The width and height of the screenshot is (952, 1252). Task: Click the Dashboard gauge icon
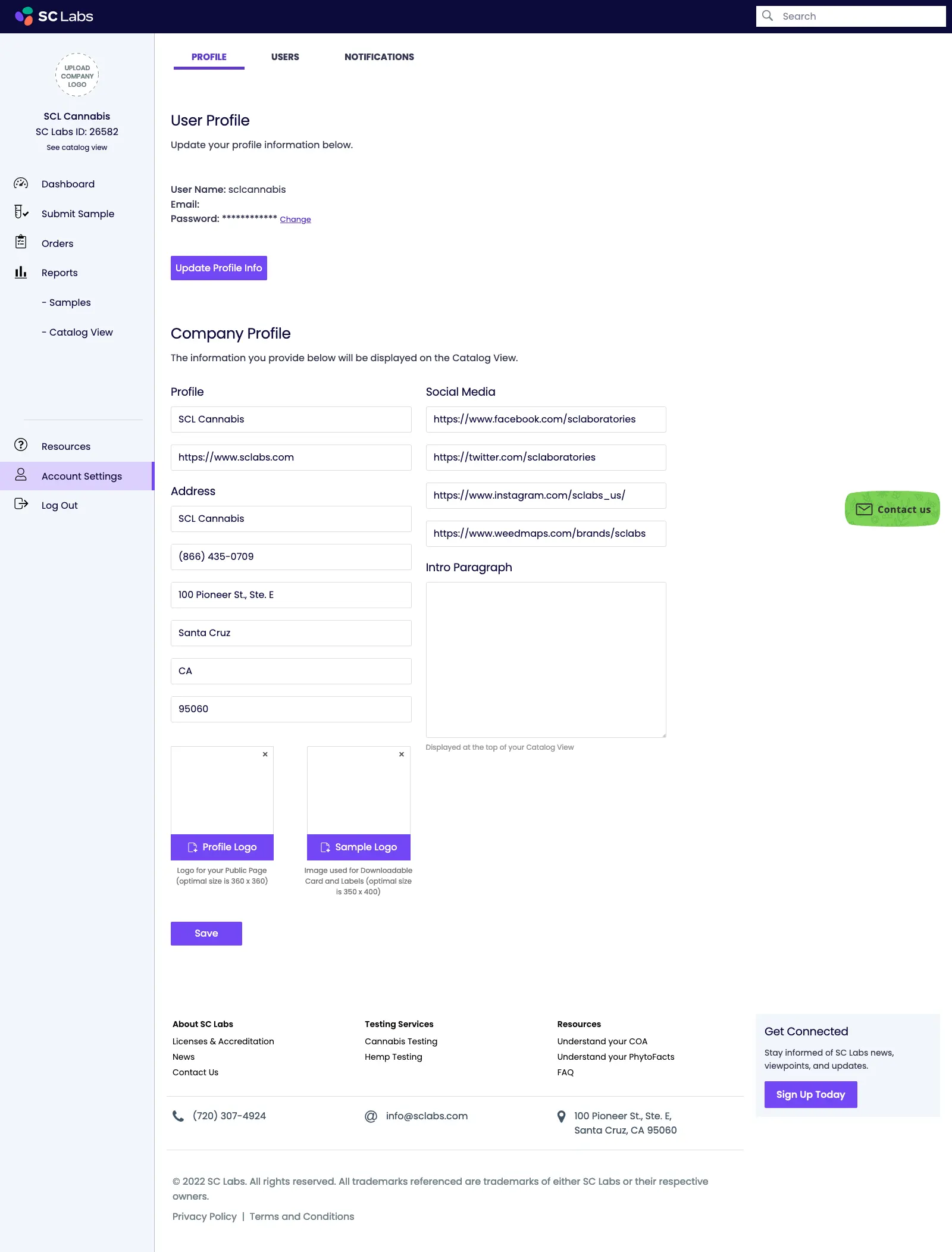[21, 183]
